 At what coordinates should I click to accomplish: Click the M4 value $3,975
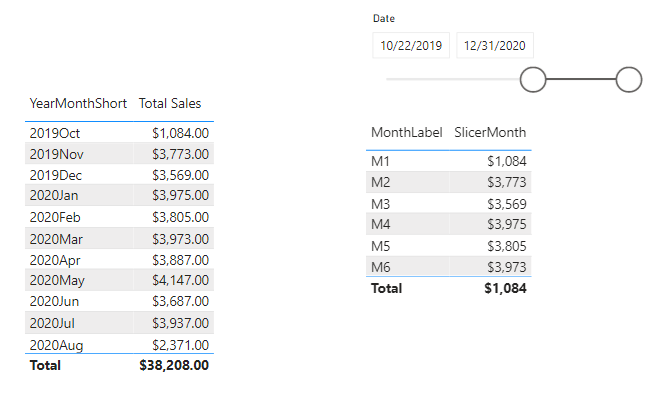point(507,225)
